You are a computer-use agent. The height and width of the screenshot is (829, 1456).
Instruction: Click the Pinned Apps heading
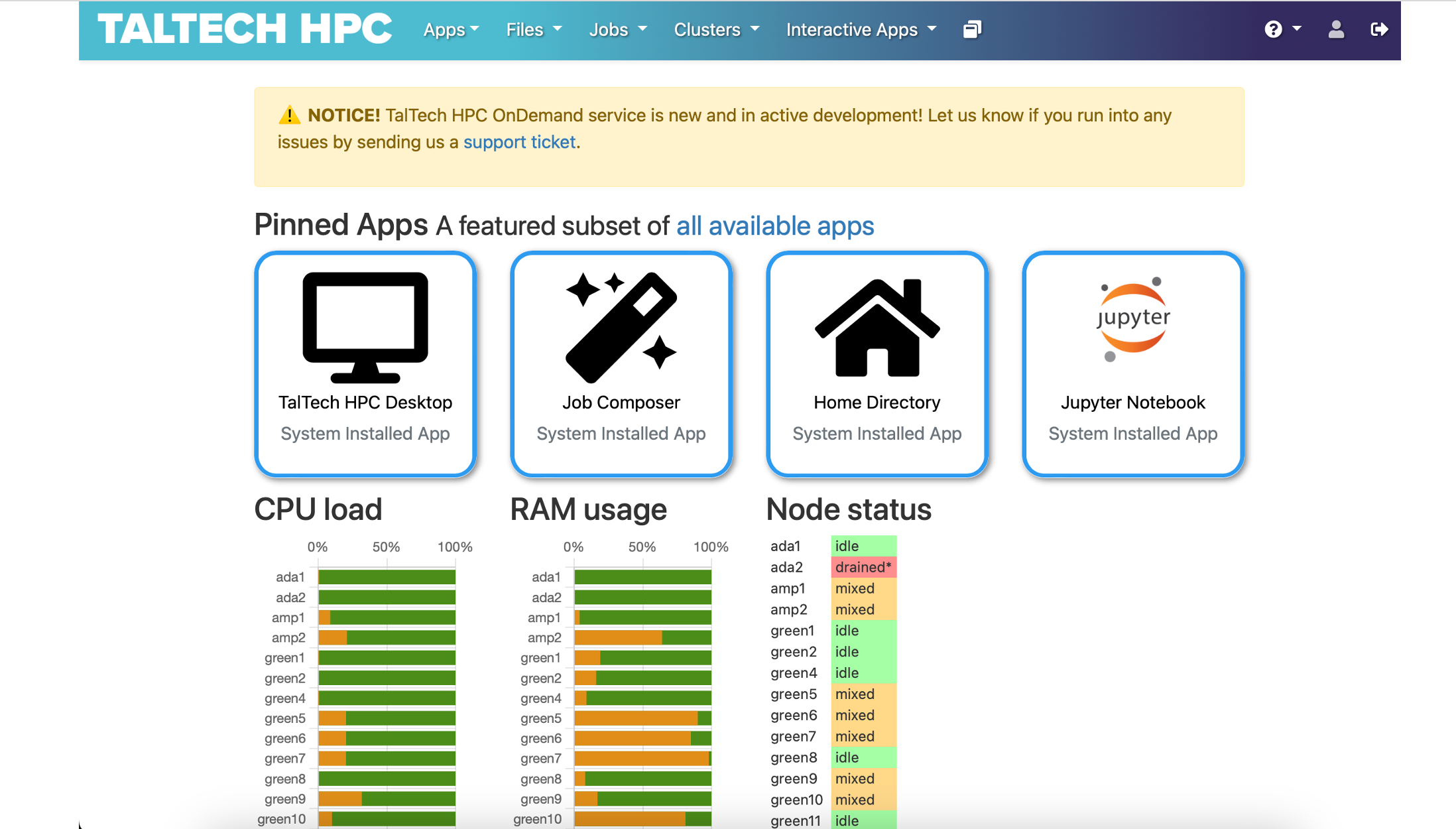pyautogui.click(x=341, y=225)
